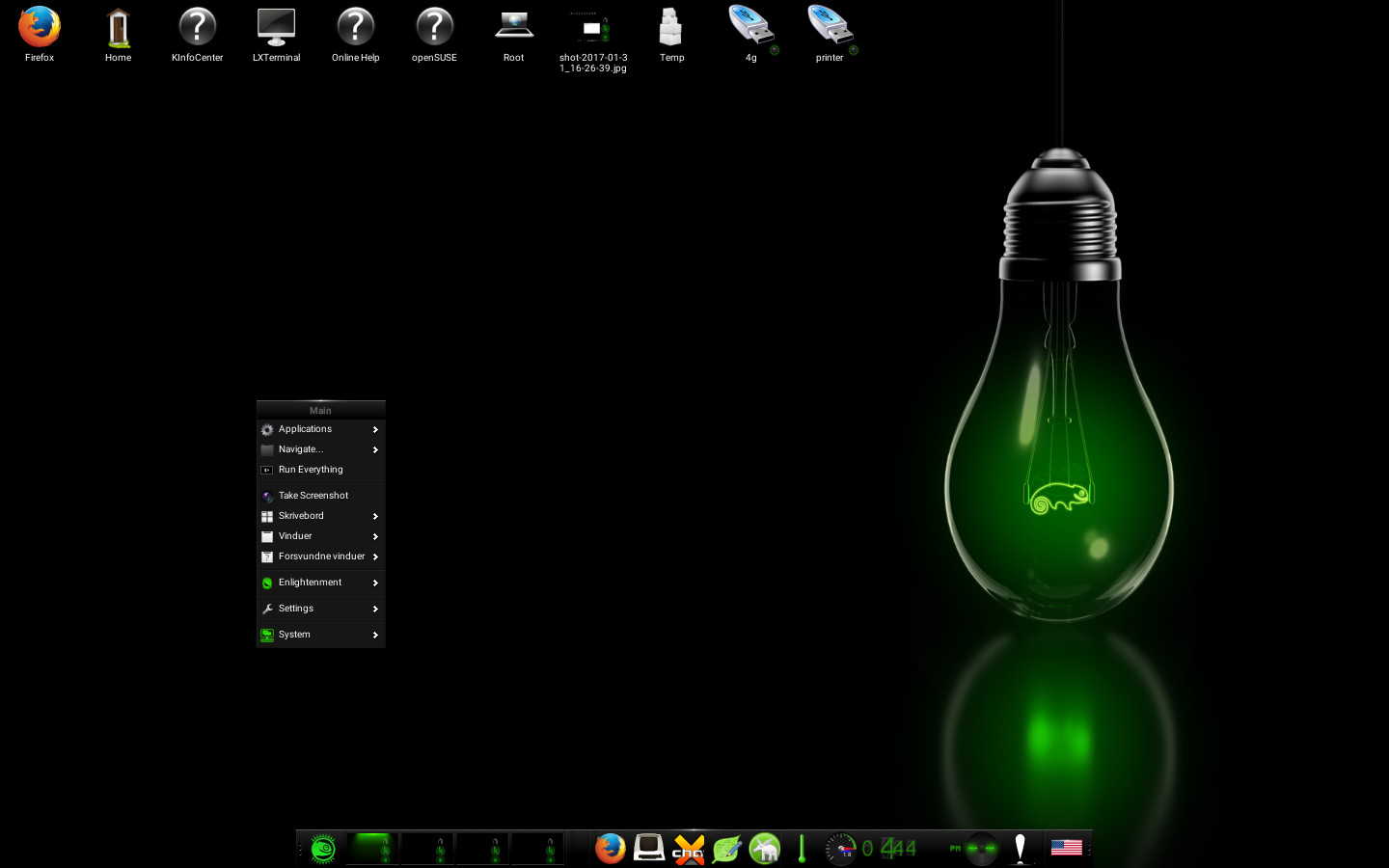Click the green thermometer temperature gauge
Screen dimensions: 1389x868
[802, 849]
